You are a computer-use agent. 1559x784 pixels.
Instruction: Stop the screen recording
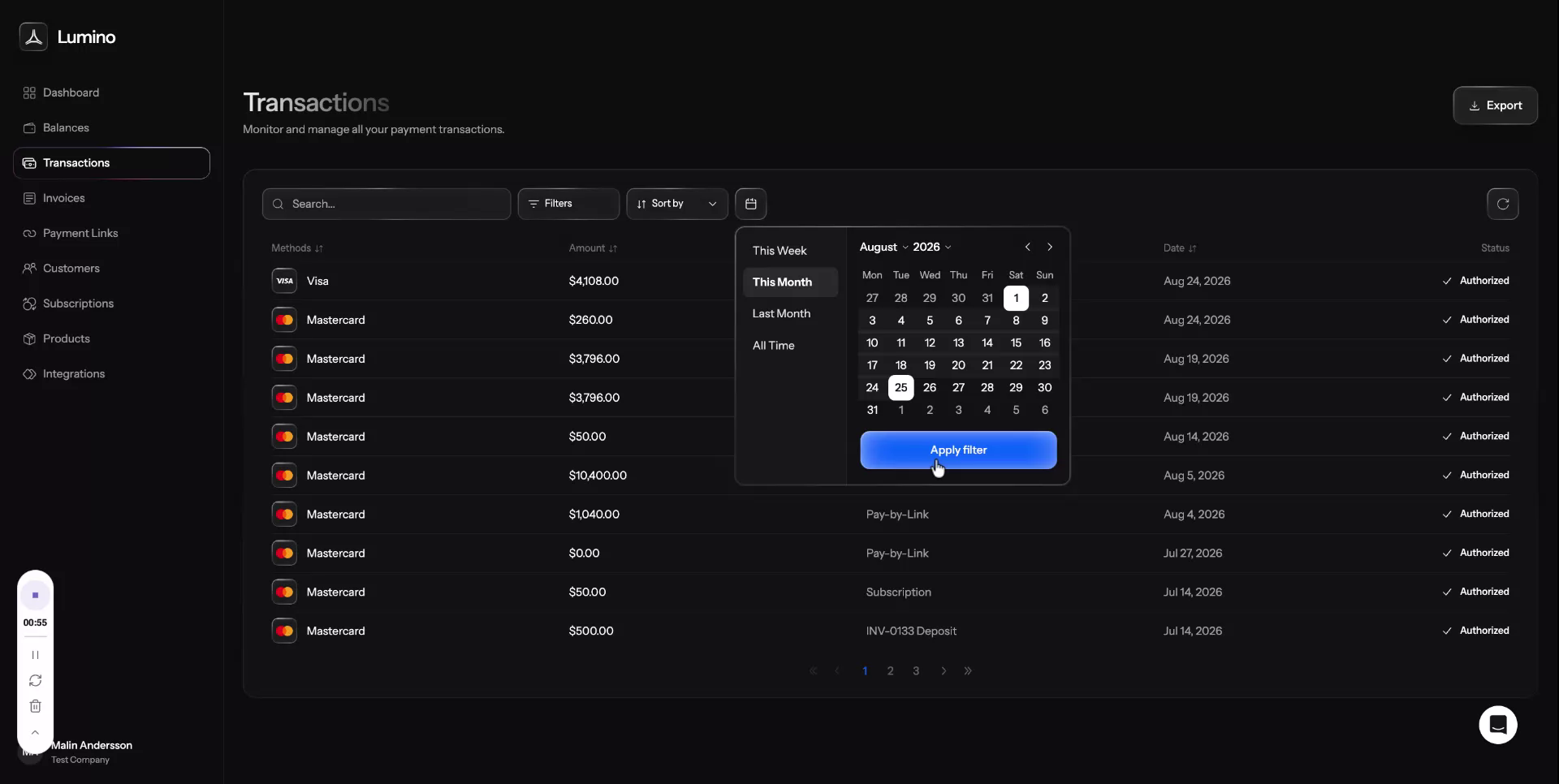pyautogui.click(x=35, y=596)
